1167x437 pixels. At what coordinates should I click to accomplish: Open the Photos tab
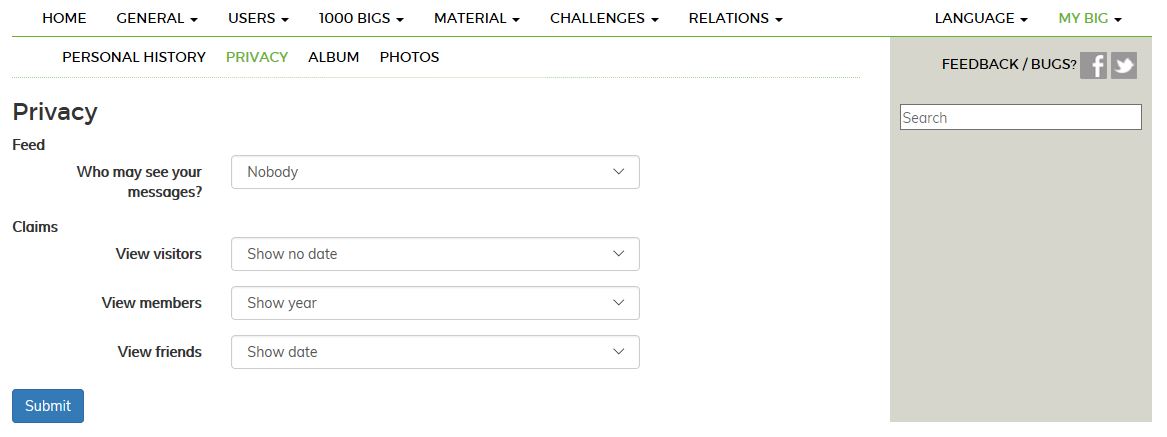pyautogui.click(x=409, y=57)
